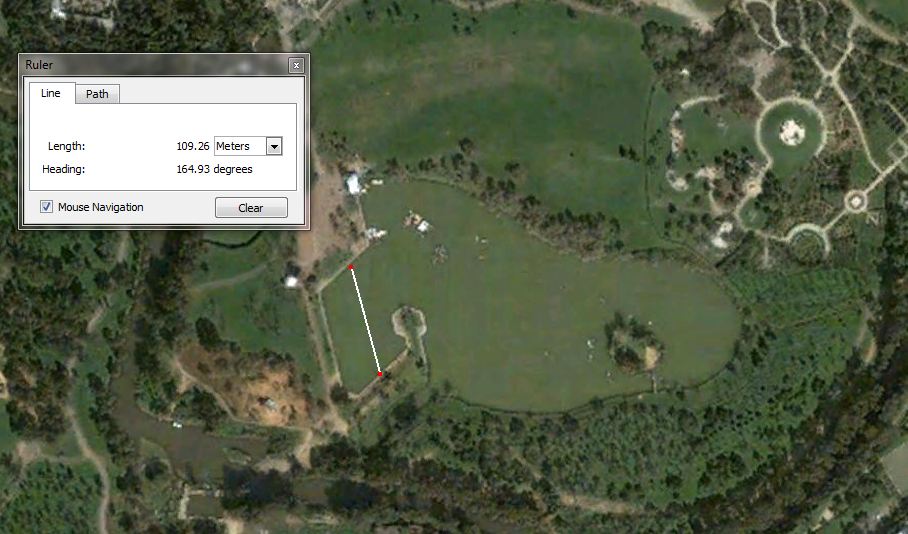908x534 pixels.
Task: Click the white roofed building northwest of field
Action: tap(353, 184)
